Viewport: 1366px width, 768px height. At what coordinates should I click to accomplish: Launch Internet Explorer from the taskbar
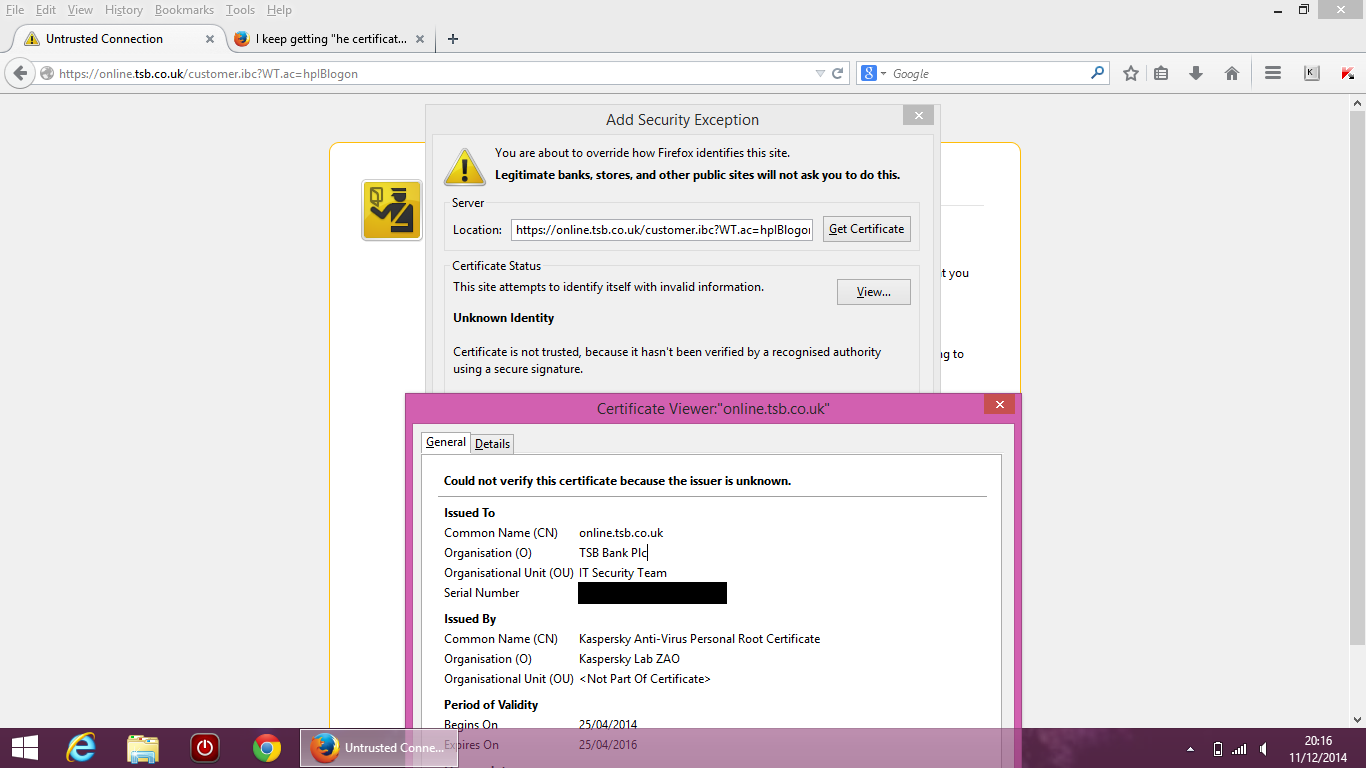81,748
